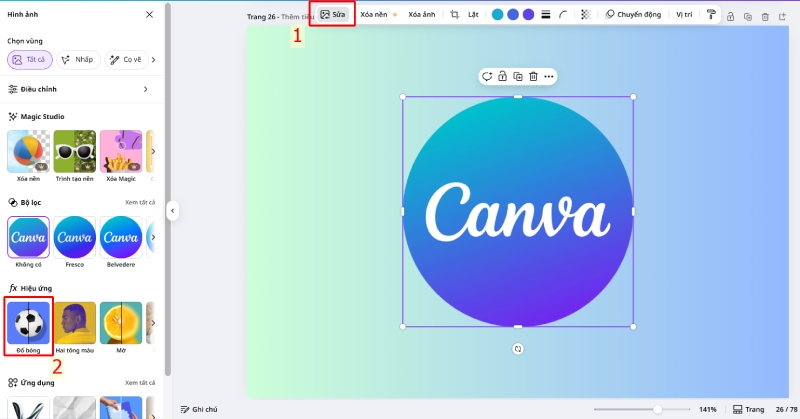Image resolution: width=800 pixels, height=419 pixels.
Task: Click Xóa ảnh in the toolbar
Action: tap(421, 14)
